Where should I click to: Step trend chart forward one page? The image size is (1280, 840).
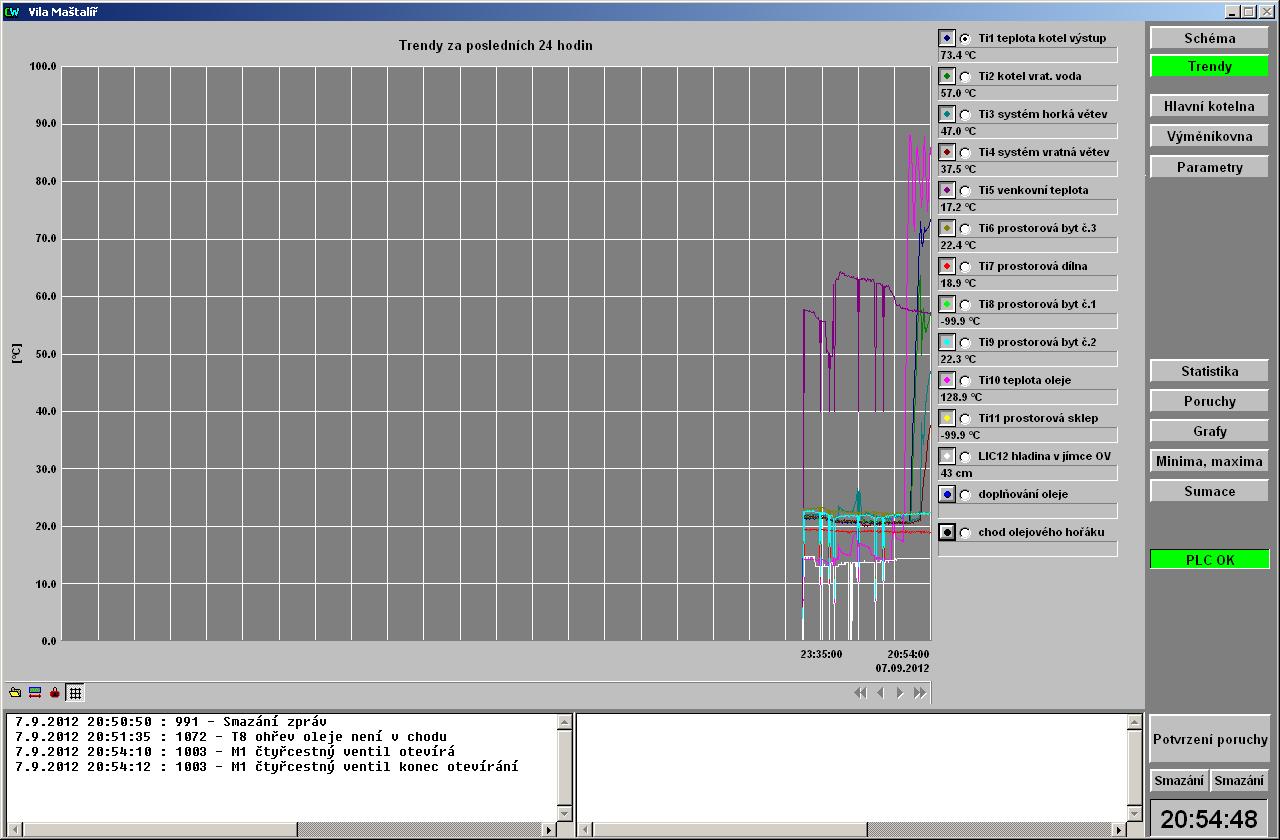[900, 692]
